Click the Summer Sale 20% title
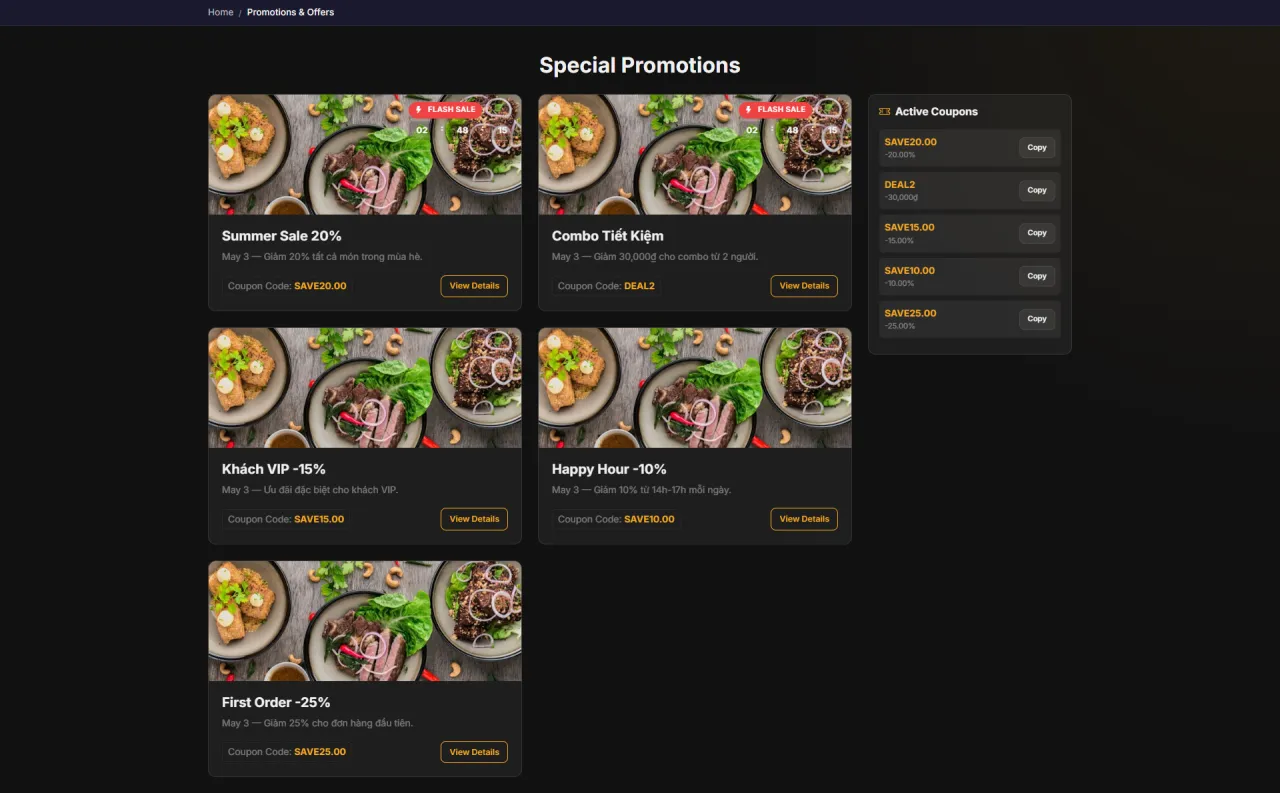1280x793 pixels. click(282, 236)
